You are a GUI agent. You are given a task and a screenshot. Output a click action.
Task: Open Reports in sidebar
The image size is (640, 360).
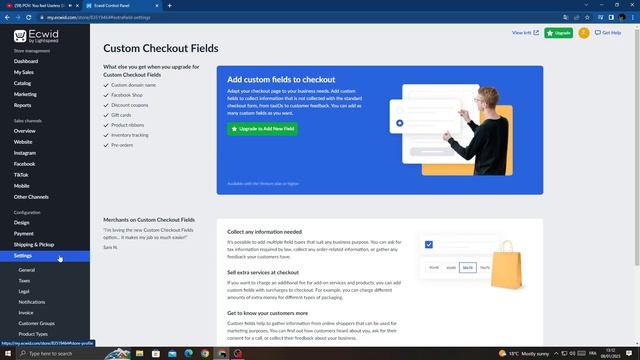click(22, 105)
